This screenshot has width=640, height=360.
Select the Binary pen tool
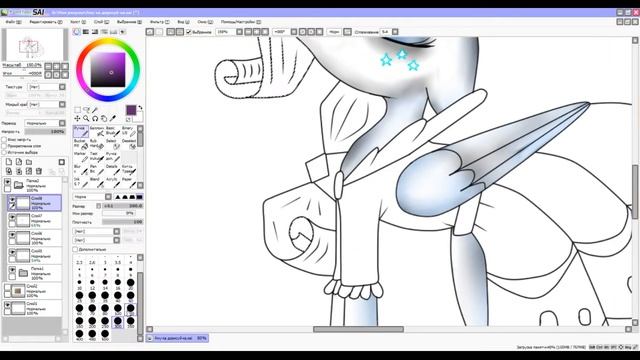point(129,131)
